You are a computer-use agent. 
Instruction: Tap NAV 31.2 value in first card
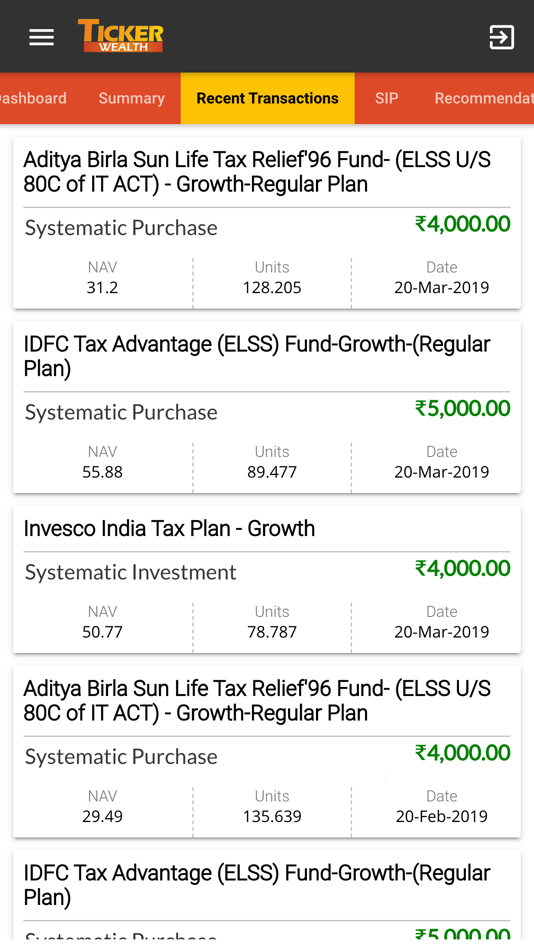click(102, 288)
